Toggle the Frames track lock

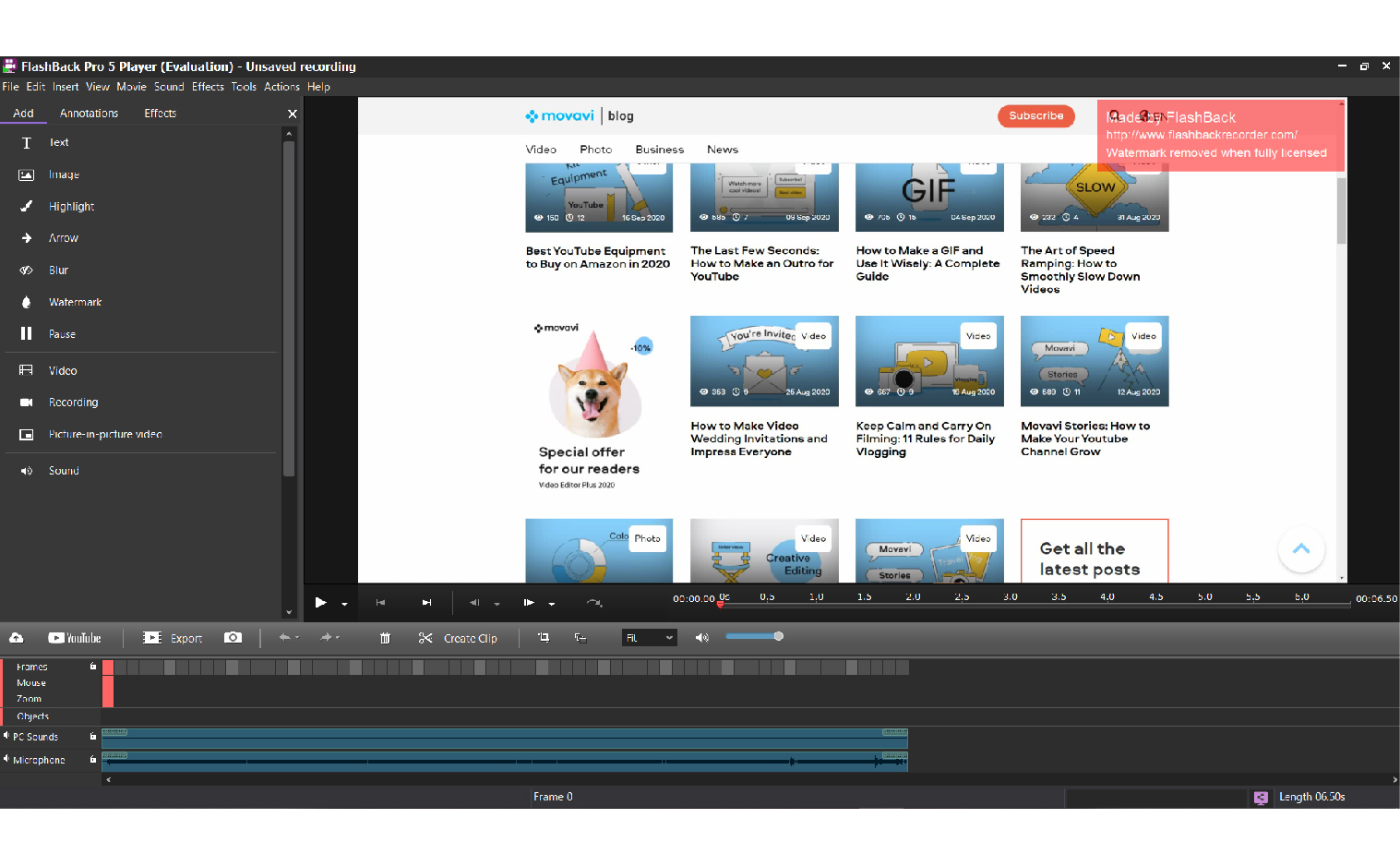(93, 667)
